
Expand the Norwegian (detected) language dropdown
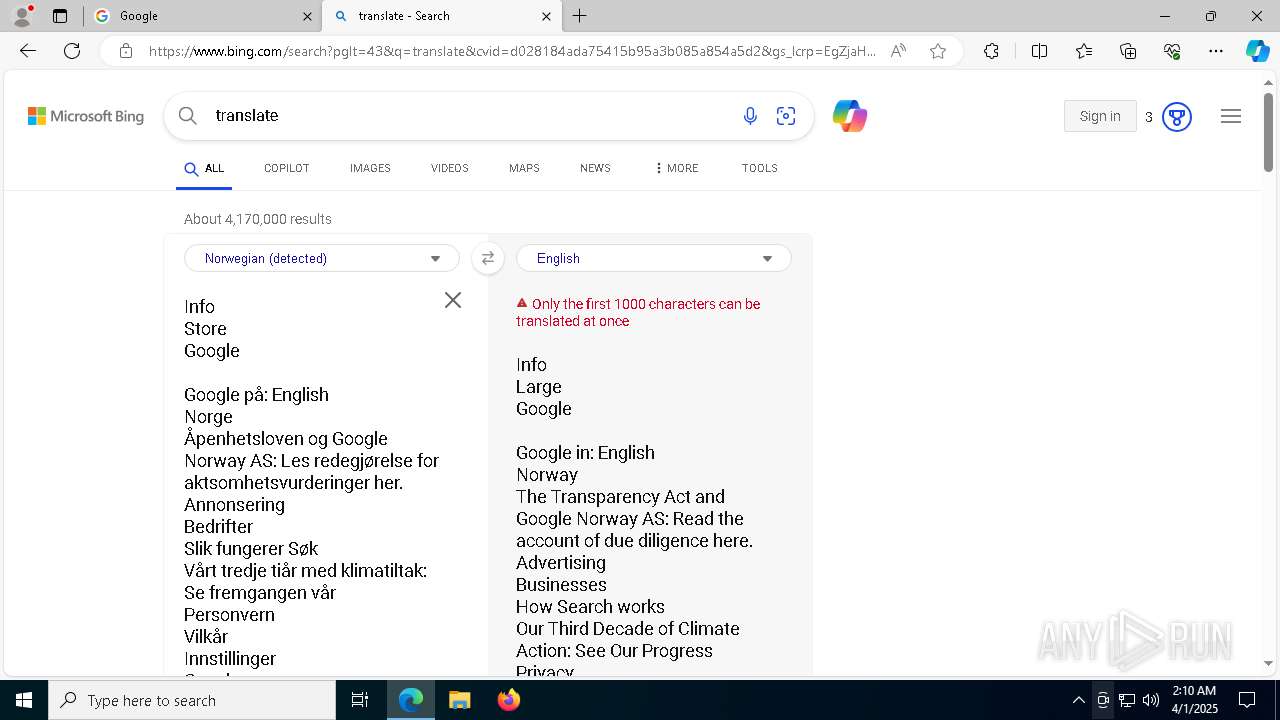[x=322, y=258]
